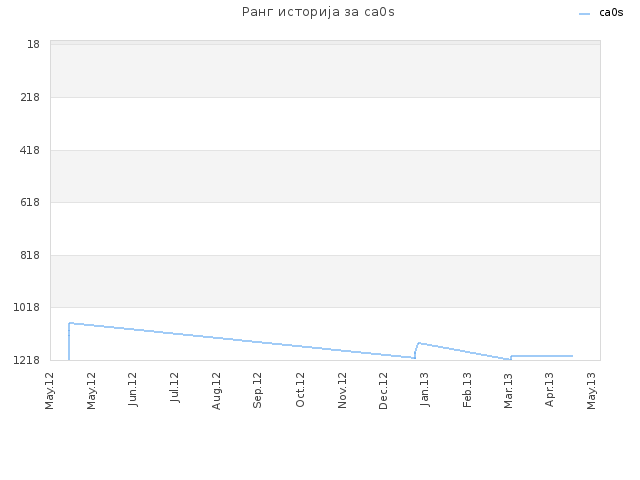Click the blue ca0s legend color line
Screen dimensions: 640x480
click(x=584, y=14)
